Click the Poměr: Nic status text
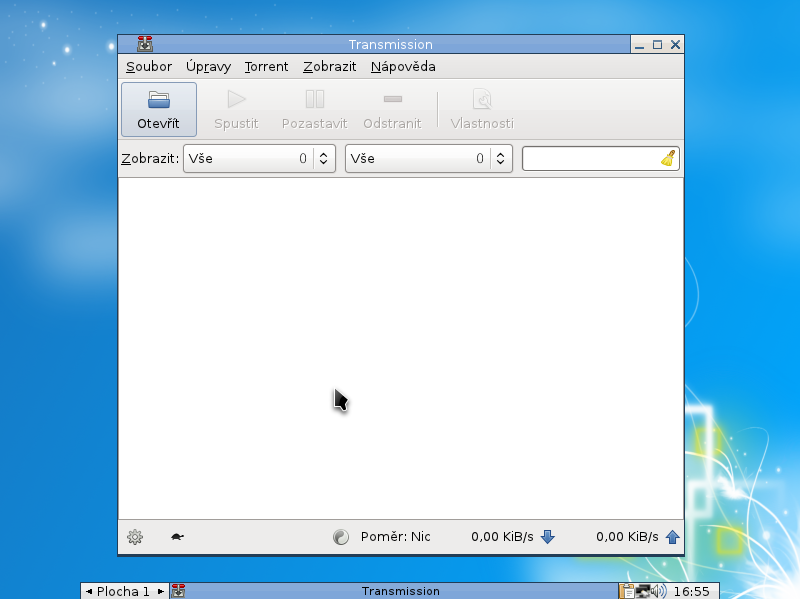Screen dimensions: 800x599 (x=395, y=537)
